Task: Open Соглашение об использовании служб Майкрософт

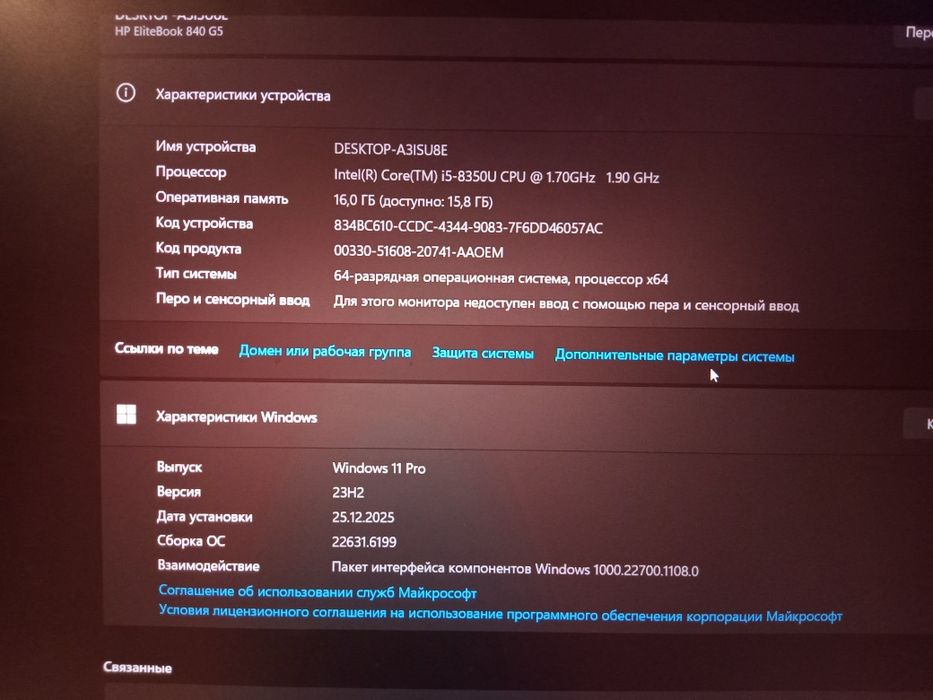Action: [x=317, y=592]
